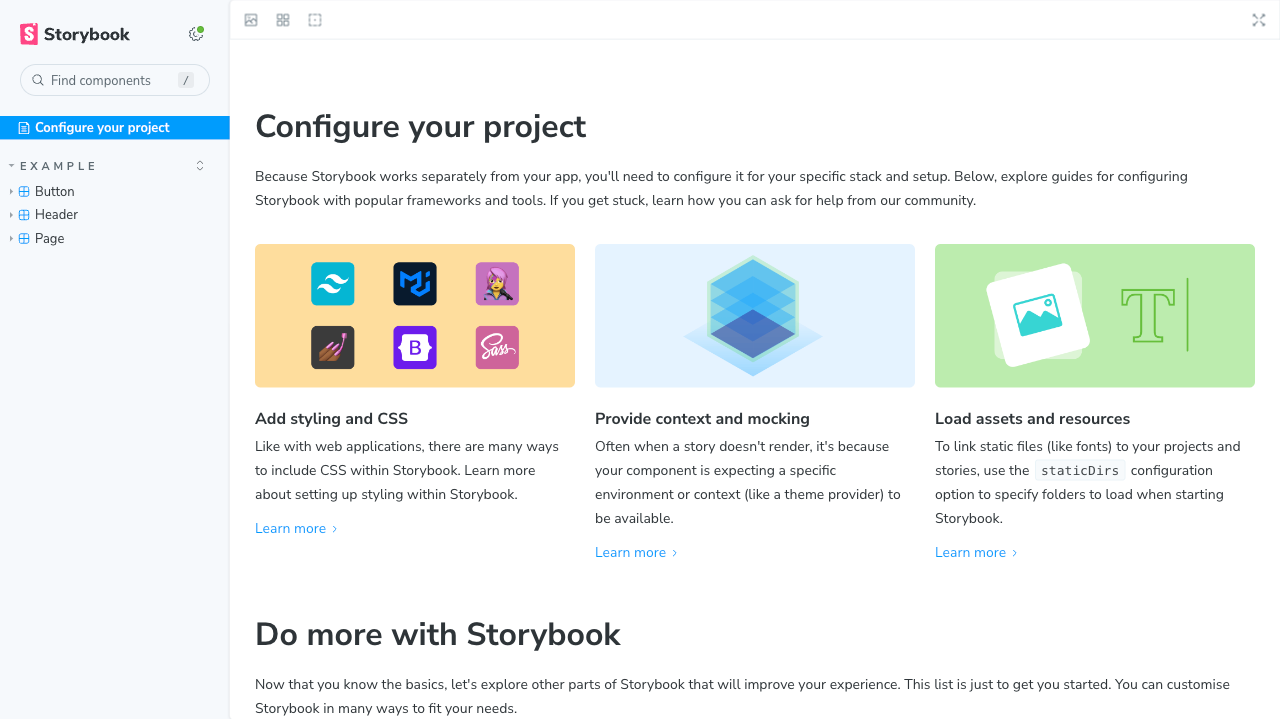Open the Storybook settings gear menu
The height and width of the screenshot is (719, 1280).
coord(196,34)
